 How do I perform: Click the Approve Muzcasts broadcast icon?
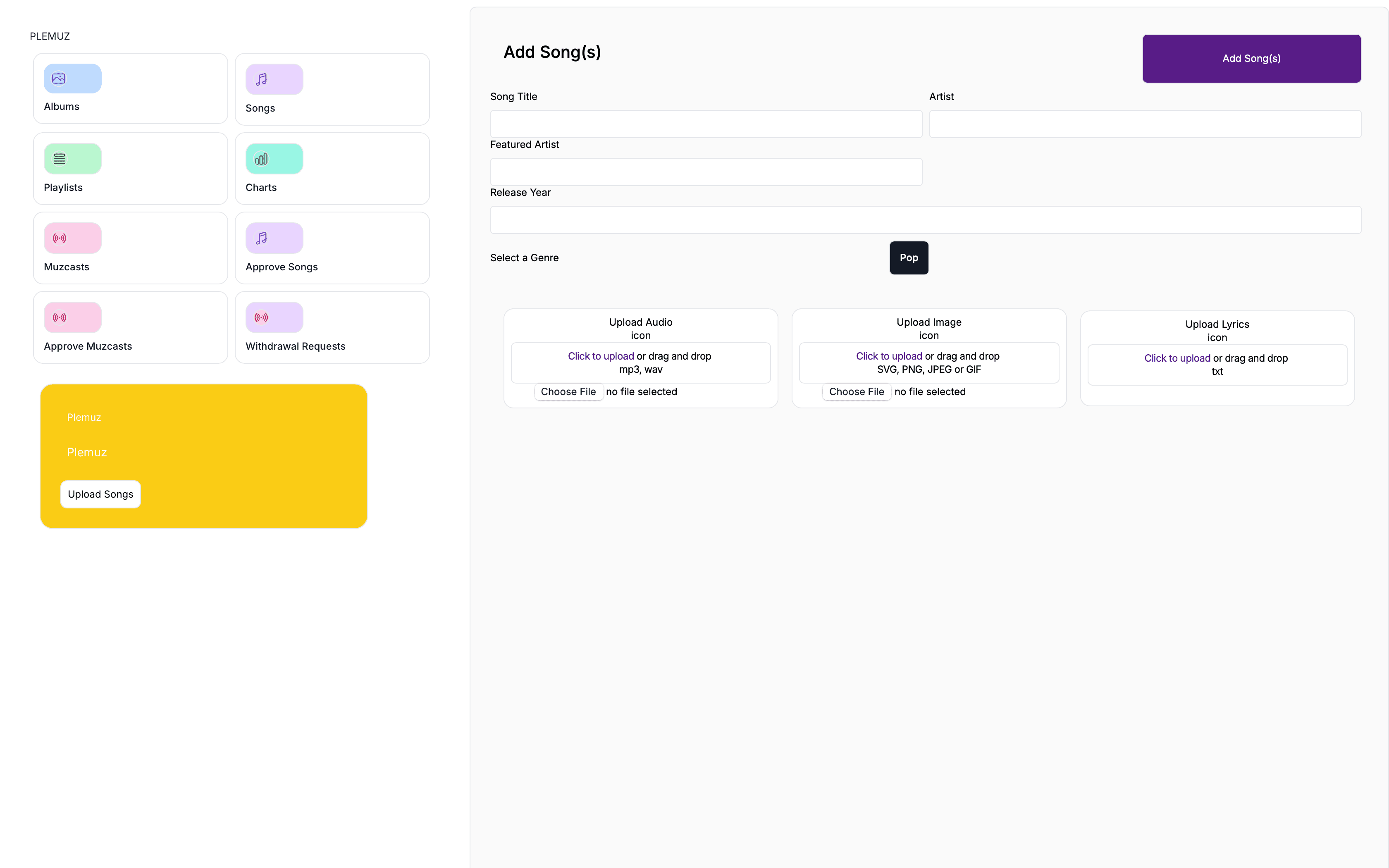click(59, 317)
